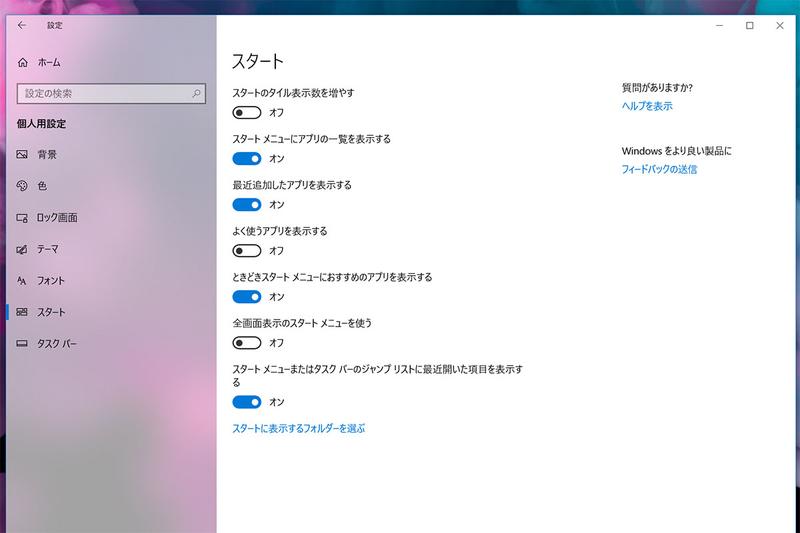Screen dimensions: 800x533
Task: Turn off スタート メニューにアプリの一覧を表示する
Action: pos(247,159)
